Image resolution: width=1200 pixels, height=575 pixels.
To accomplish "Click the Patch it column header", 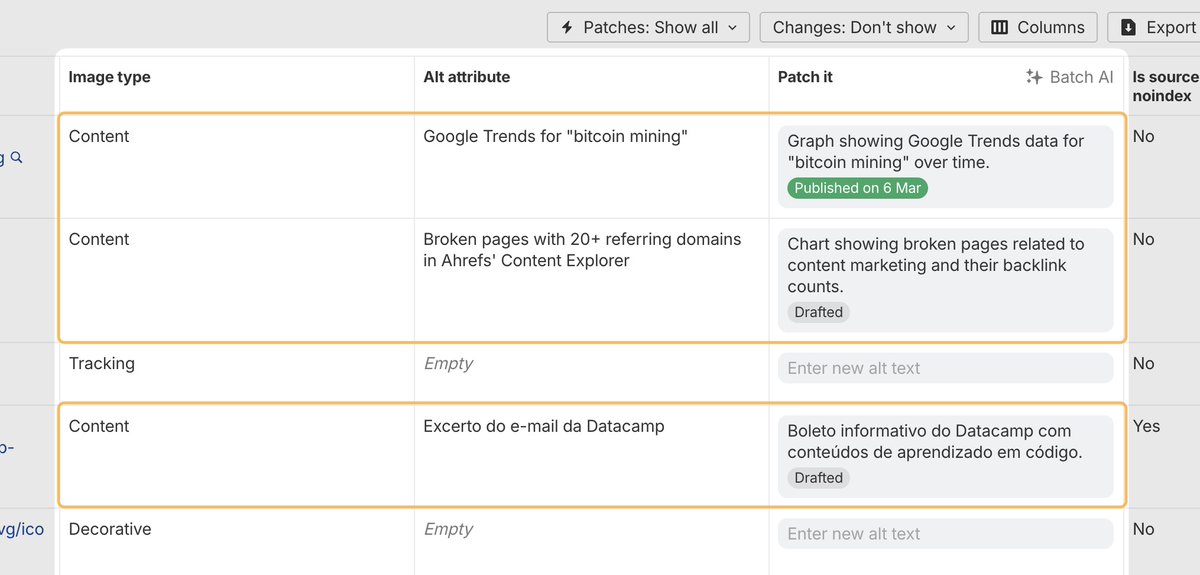I will click(805, 77).
